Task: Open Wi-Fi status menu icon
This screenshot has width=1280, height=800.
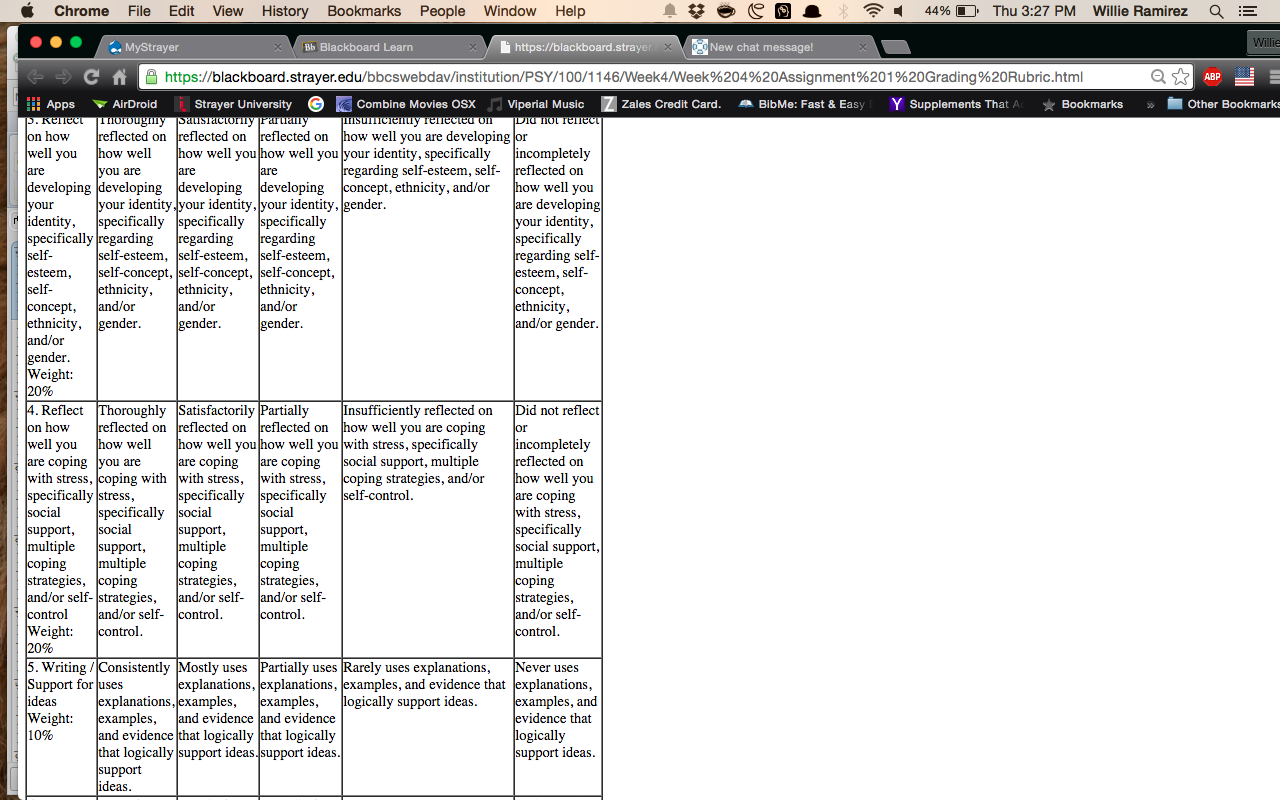Action: point(873,11)
